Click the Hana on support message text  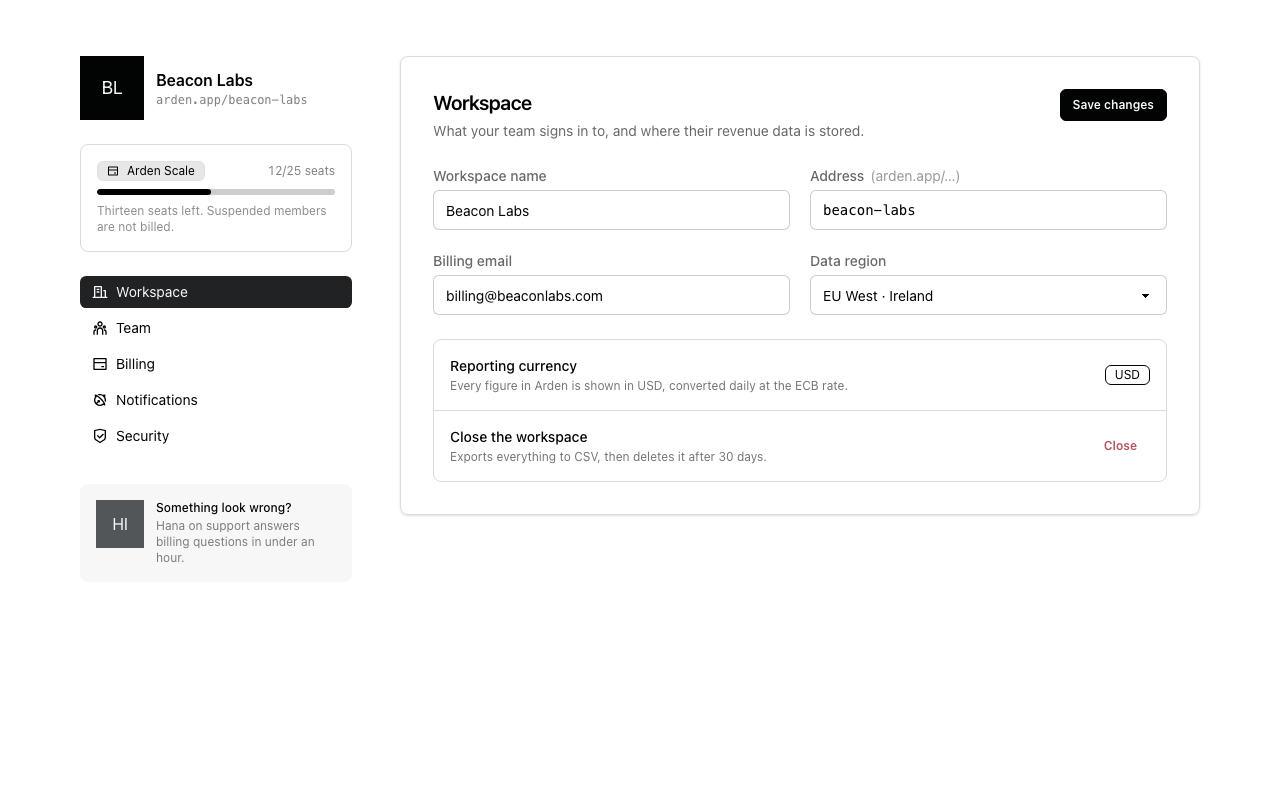pyautogui.click(x=235, y=542)
